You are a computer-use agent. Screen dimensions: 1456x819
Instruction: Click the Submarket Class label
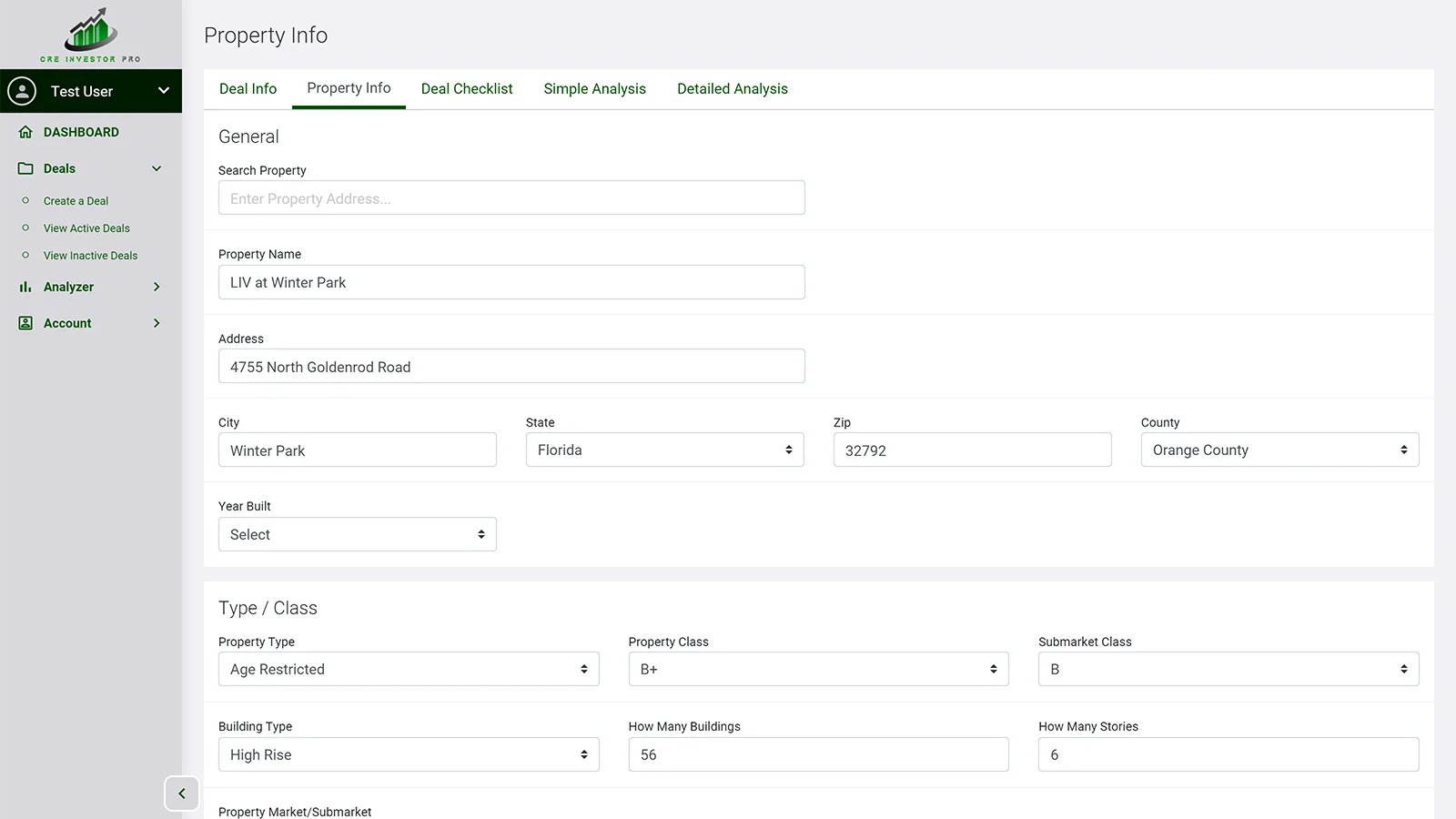coord(1085,642)
